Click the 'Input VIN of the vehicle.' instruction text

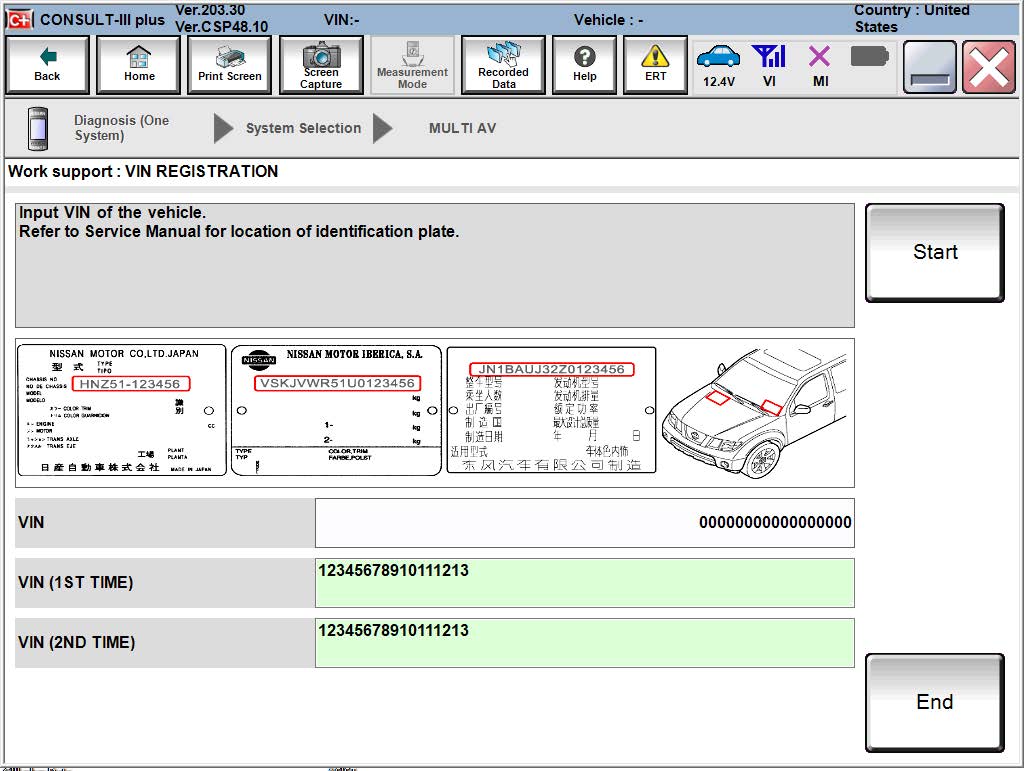click(x=113, y=213)
